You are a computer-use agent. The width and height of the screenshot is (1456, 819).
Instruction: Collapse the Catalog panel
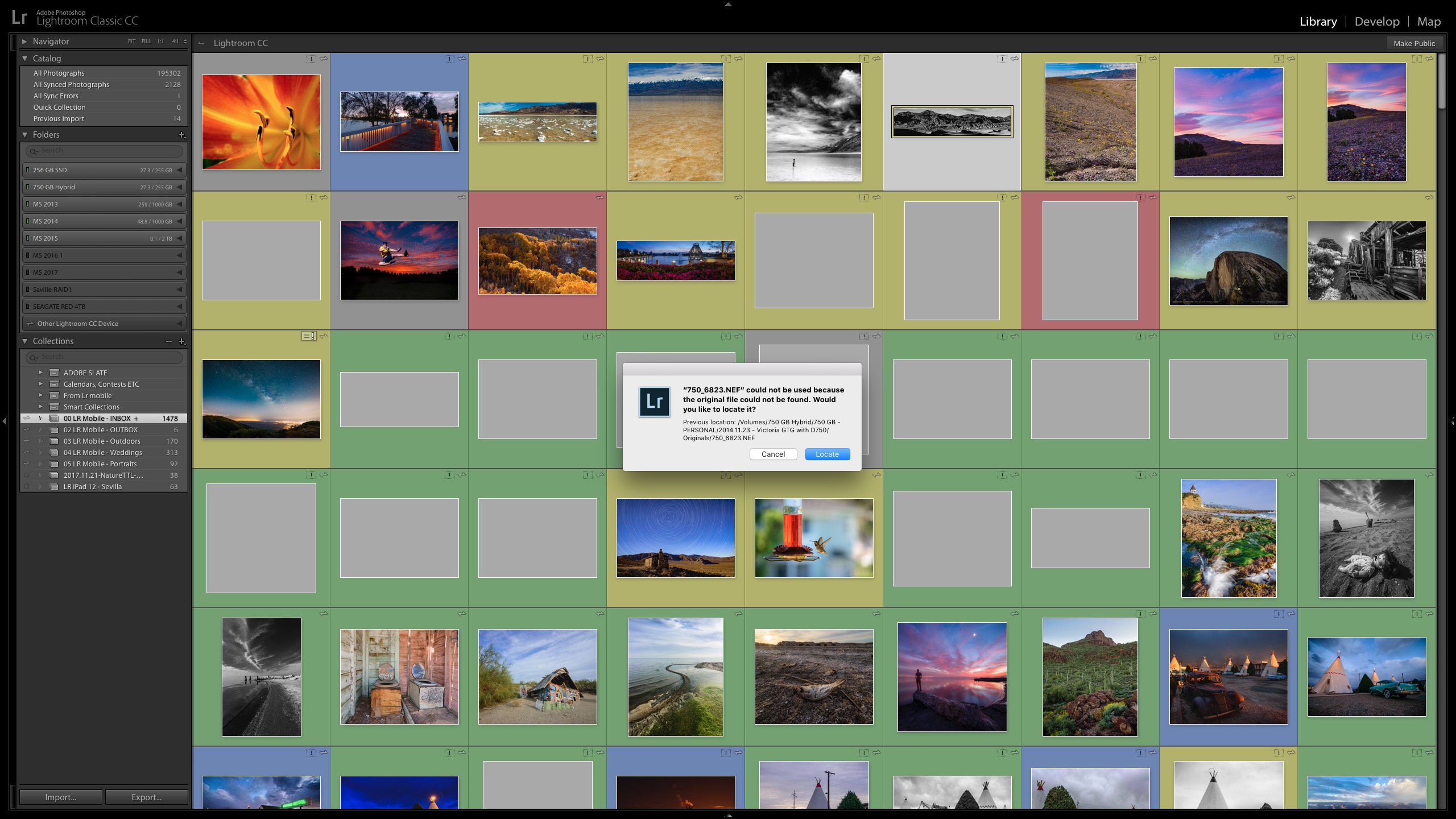pos(24,58)
